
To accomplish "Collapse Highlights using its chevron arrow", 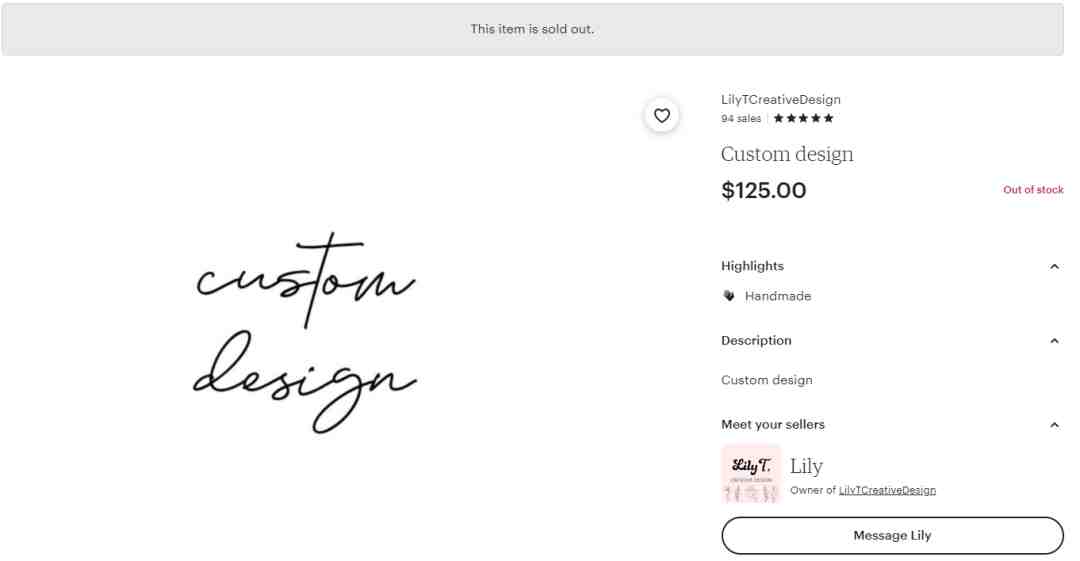I will point(1054,267).
